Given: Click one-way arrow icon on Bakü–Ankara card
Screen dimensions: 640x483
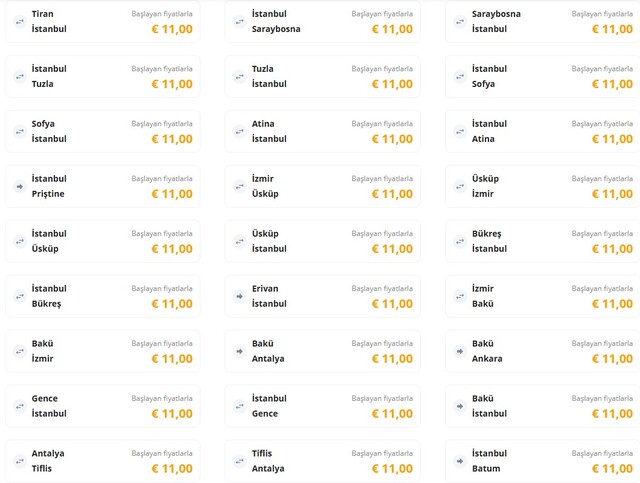Looking at the screenshot, I should pyautogui.click(x=459, y=351).
